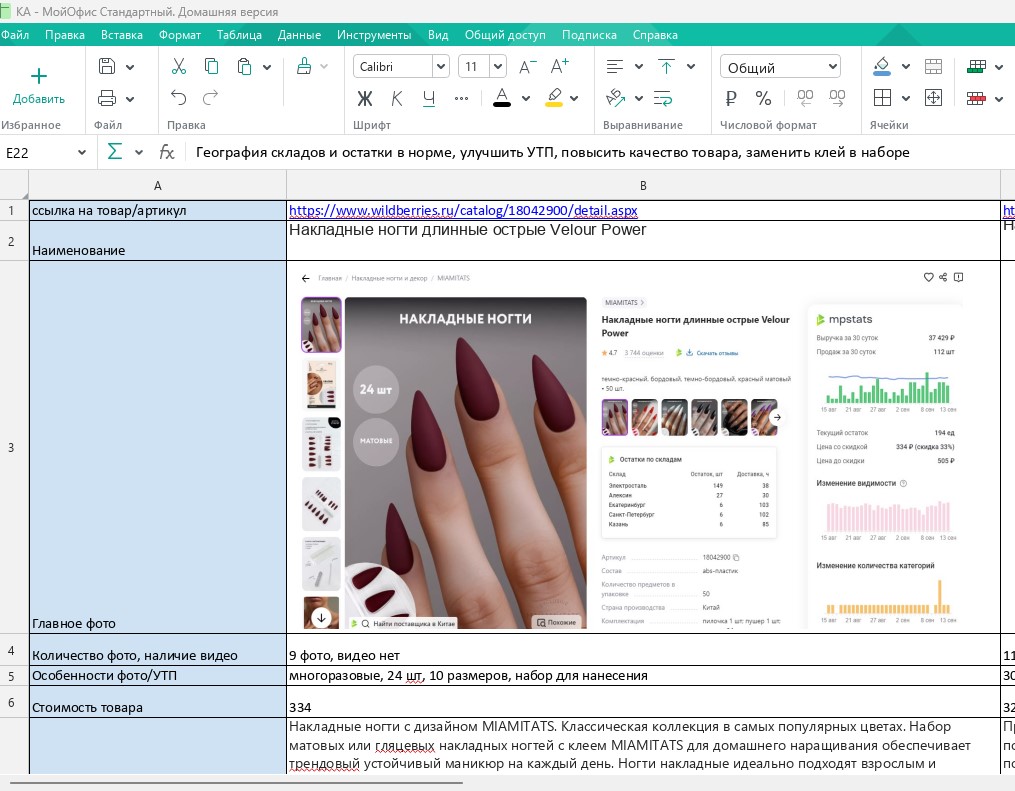This screenshot has width=1015, height=791.
Task: Expand the print options arrow
Action: click(x=129, y=99)
